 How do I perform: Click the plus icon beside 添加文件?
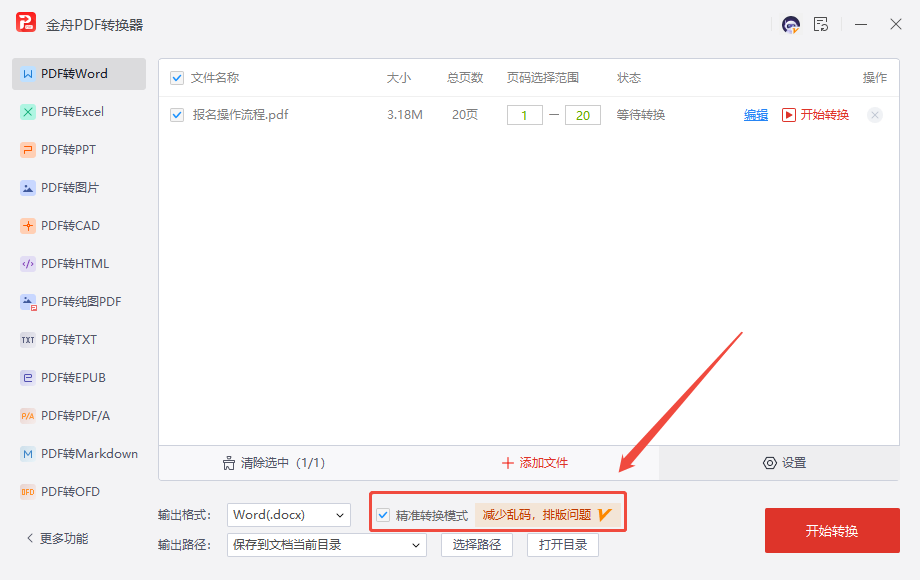[x=508, y=463]
